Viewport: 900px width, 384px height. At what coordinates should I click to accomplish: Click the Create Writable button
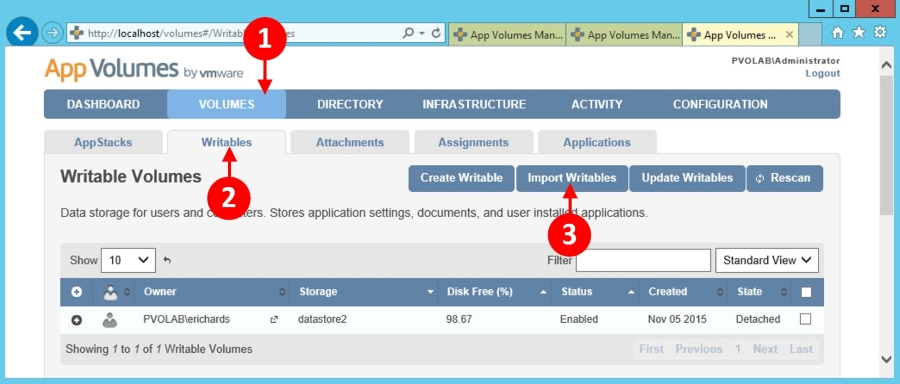tap(461, 179)
